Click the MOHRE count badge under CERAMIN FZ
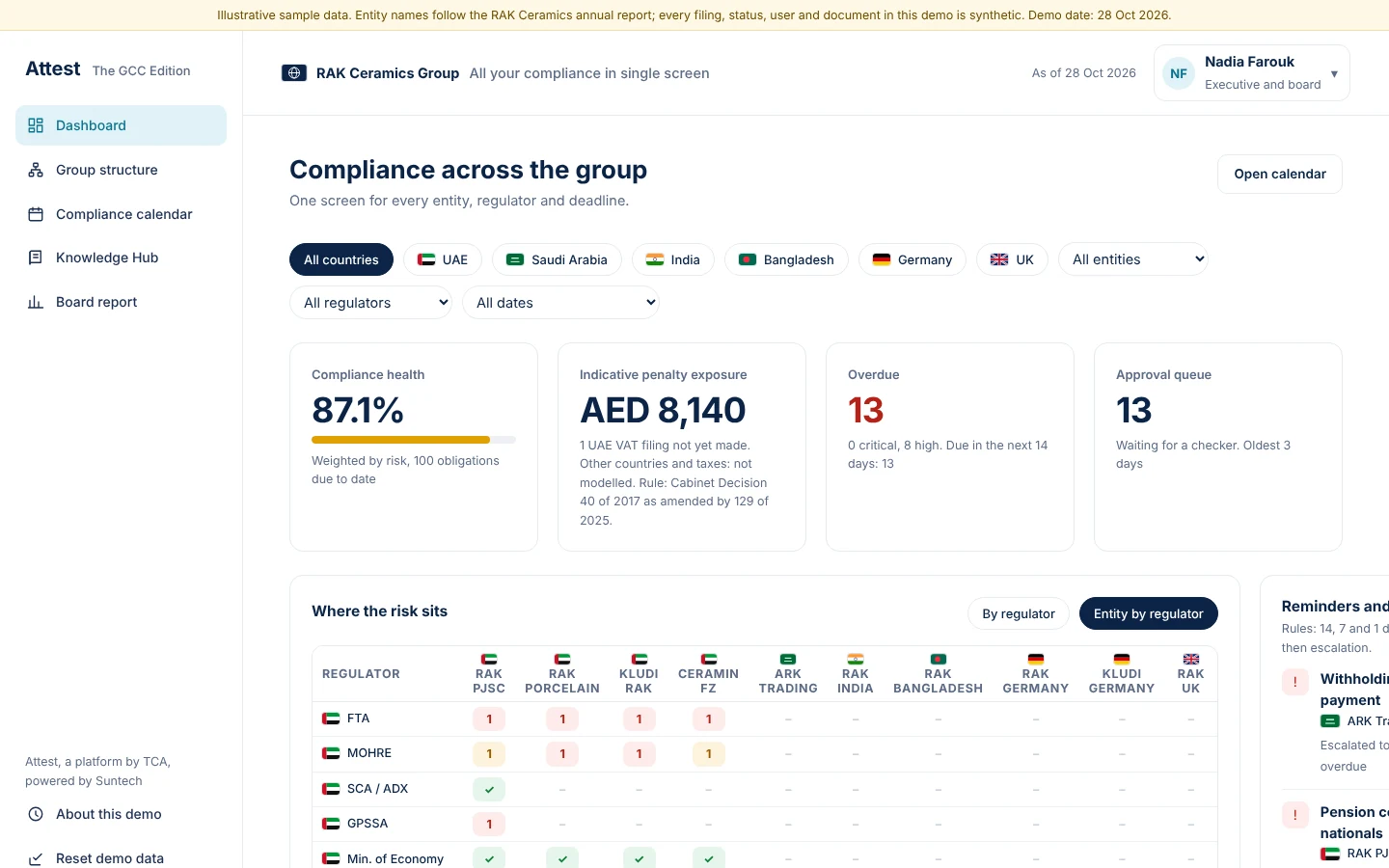This screenshot has height=868, width=1389. pos(709,754)
